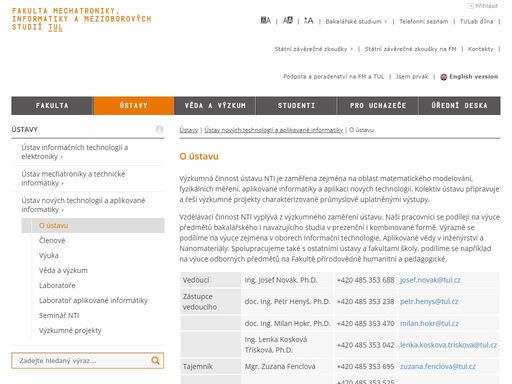The height and width of the screenshot is (384, 512).
Task: Open the Telefonní seznam link
Action: click(x=424, y=21)
